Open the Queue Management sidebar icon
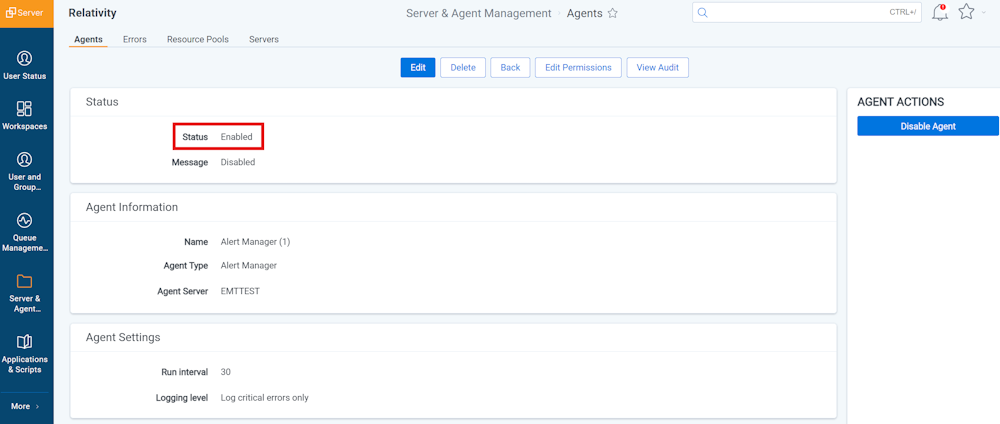Viewport: 1000px width, 424px height. [24, 220]
